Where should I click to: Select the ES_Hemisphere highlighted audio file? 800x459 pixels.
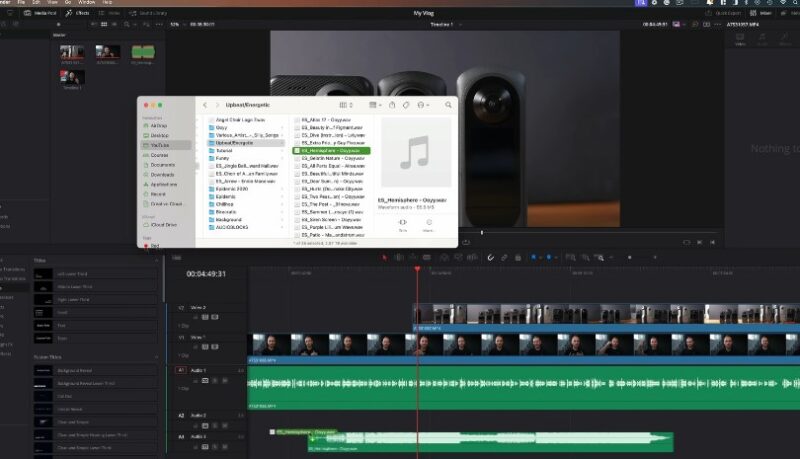(x=331, y=151)
